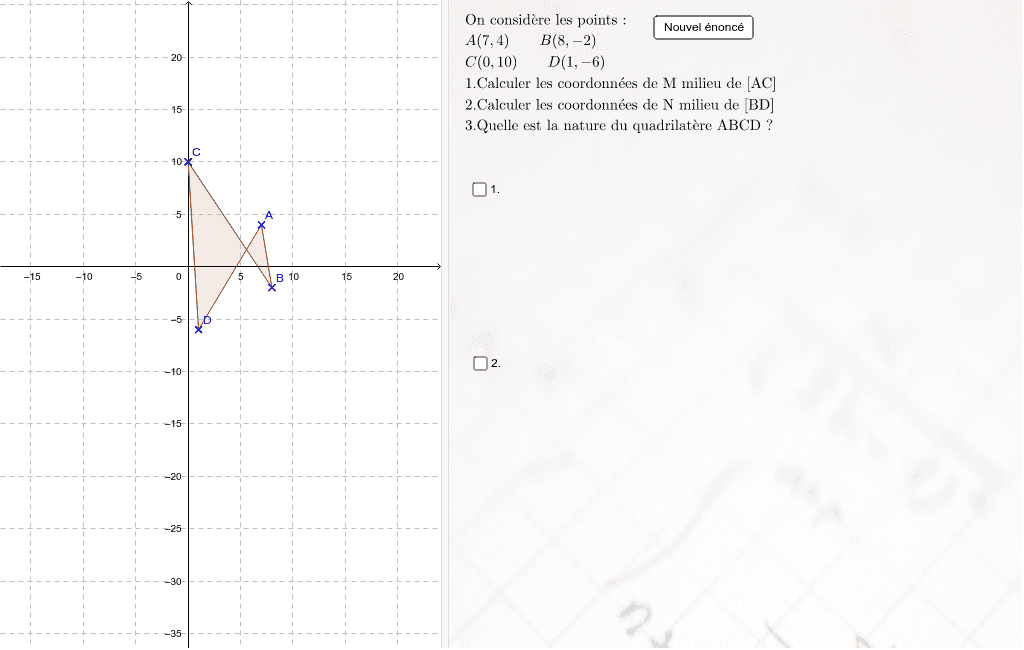Click the Nouvel énoncé button
This screenshot has width=1024, height=650.
point(703,28)
